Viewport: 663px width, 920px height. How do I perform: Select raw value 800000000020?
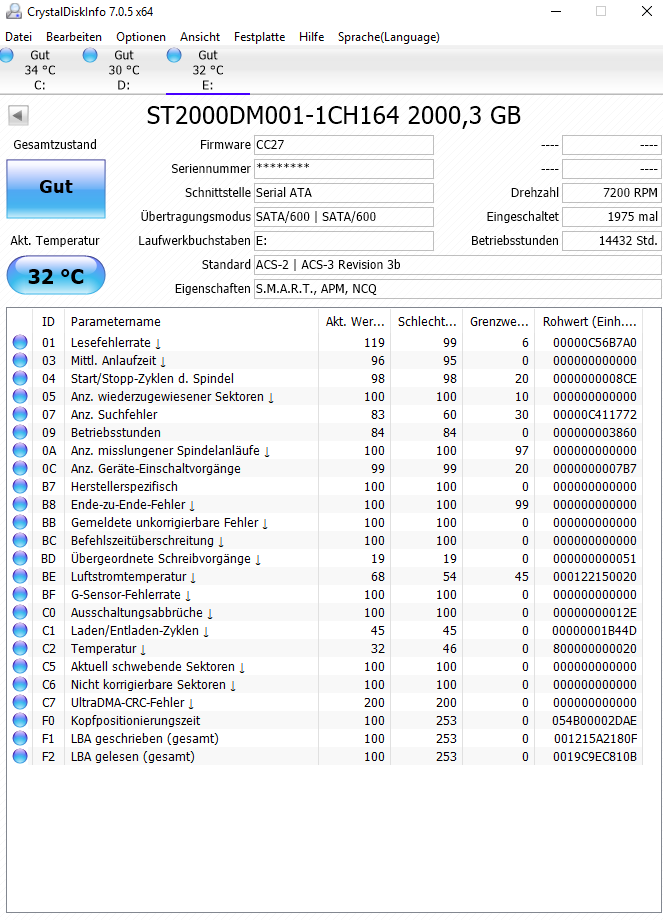[594, 649]
